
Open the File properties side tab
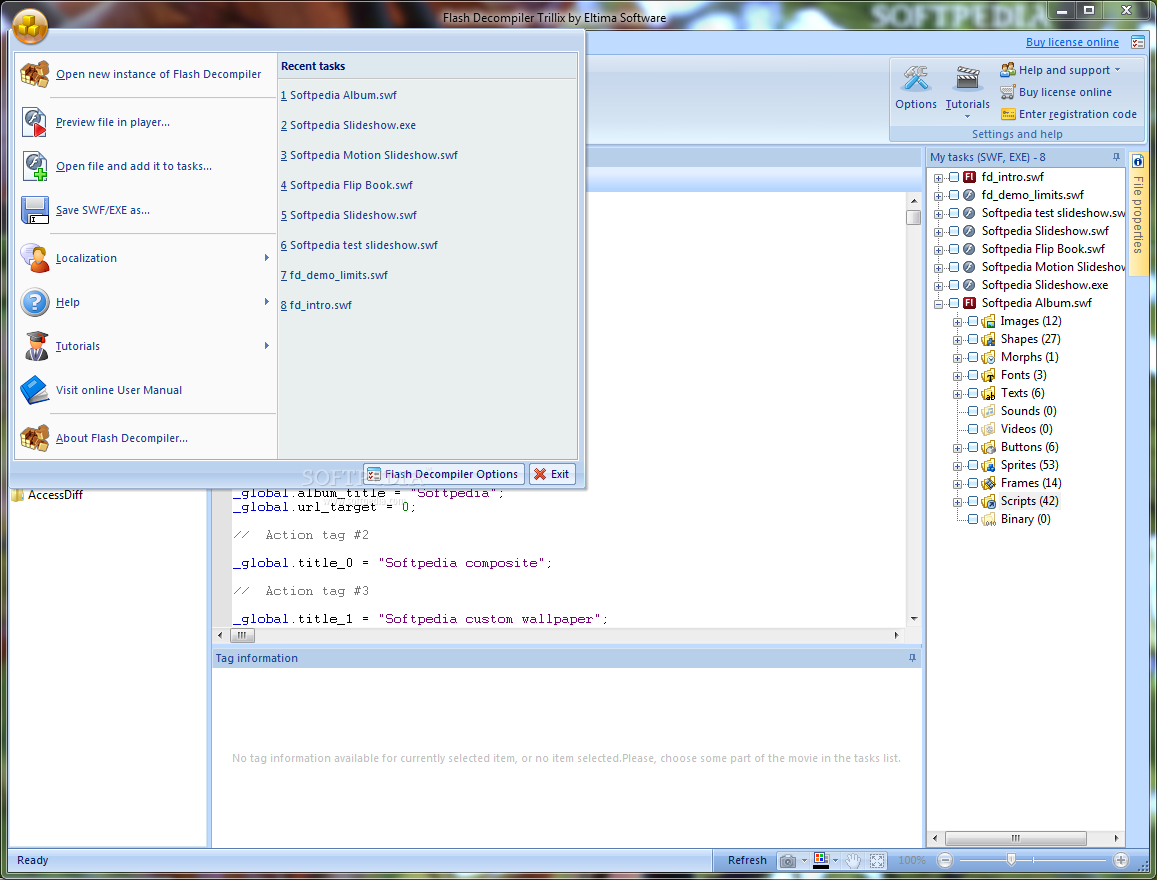pos(1138,214)
